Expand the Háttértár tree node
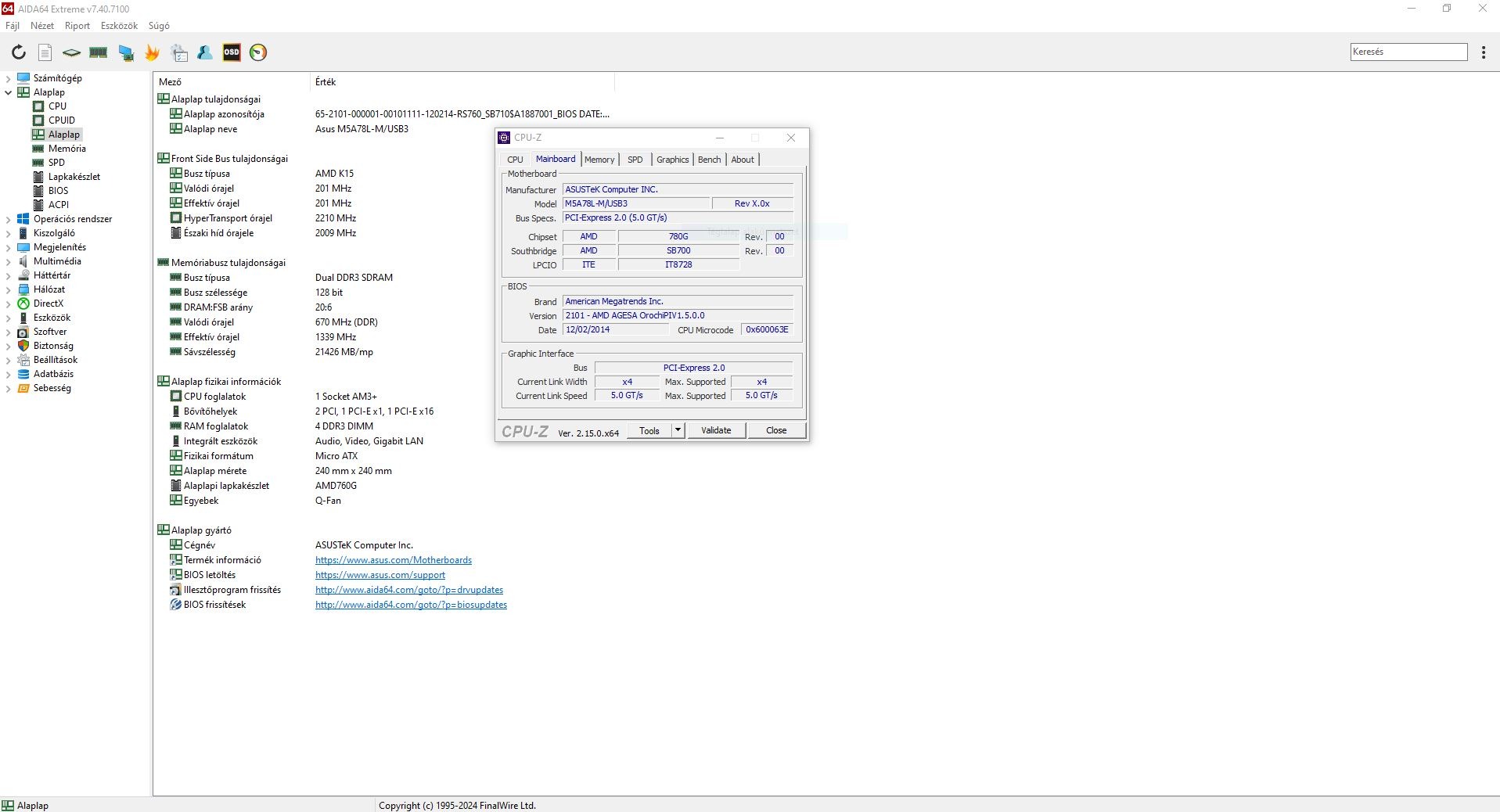The height and width of the screenshot is (812, 1500). [8, 275]
